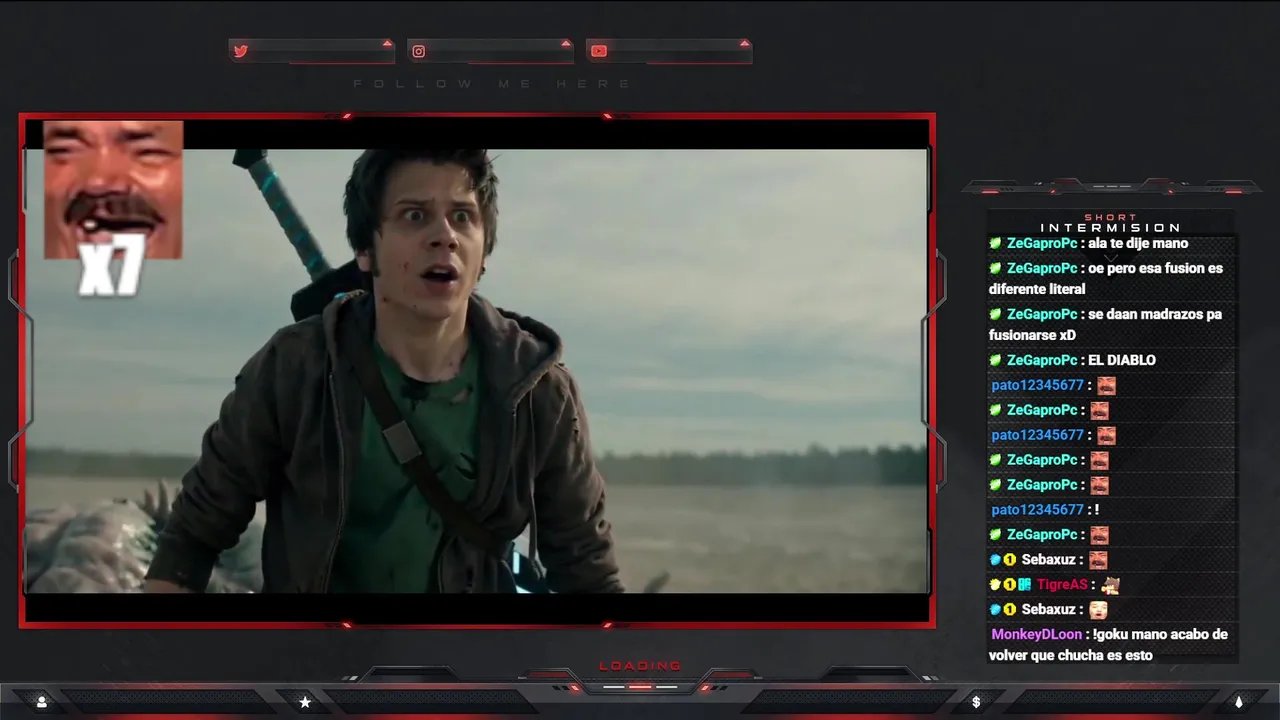Click the 'FOLLOW ME HERE' caption
Screen dimensions: 1280x720
click(492, 84)
